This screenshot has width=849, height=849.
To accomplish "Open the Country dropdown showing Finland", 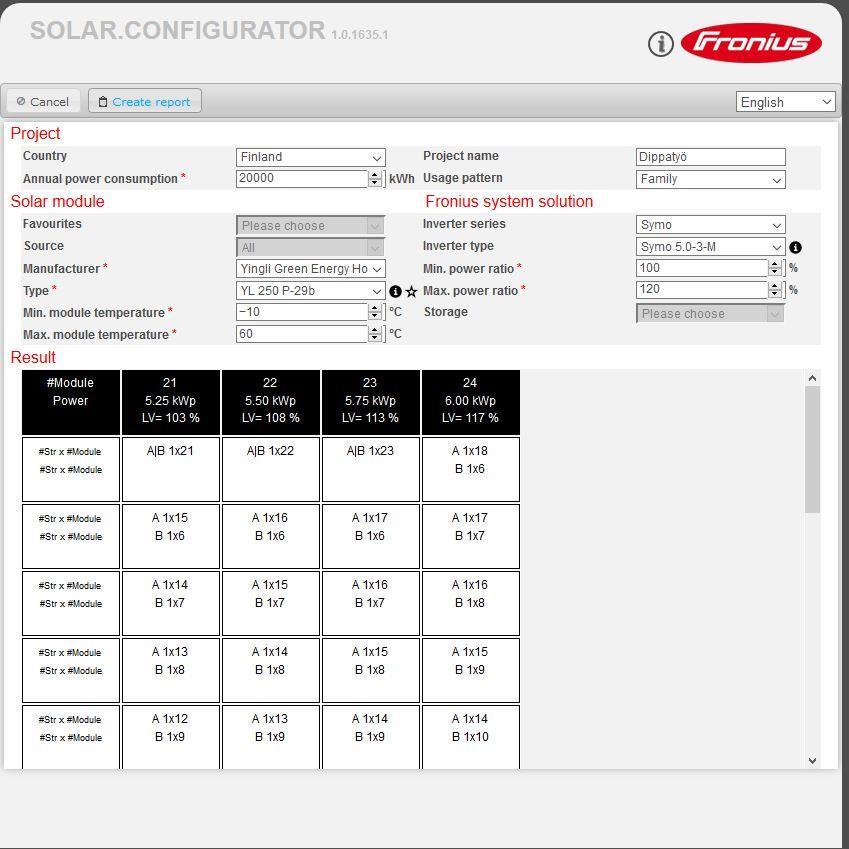I will pos(310,157).
